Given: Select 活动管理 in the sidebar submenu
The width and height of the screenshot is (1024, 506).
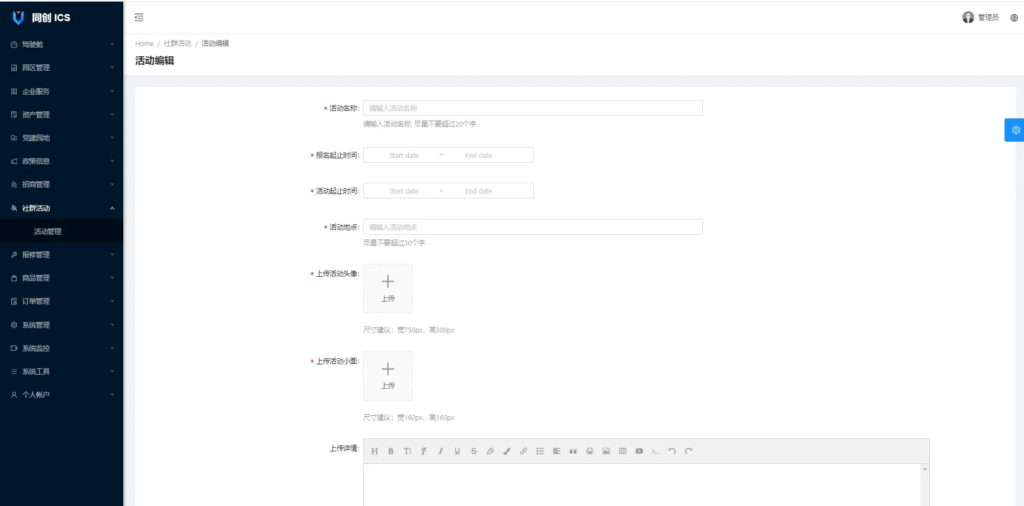Looking at the screenshot, I should [x=48, y=231].
